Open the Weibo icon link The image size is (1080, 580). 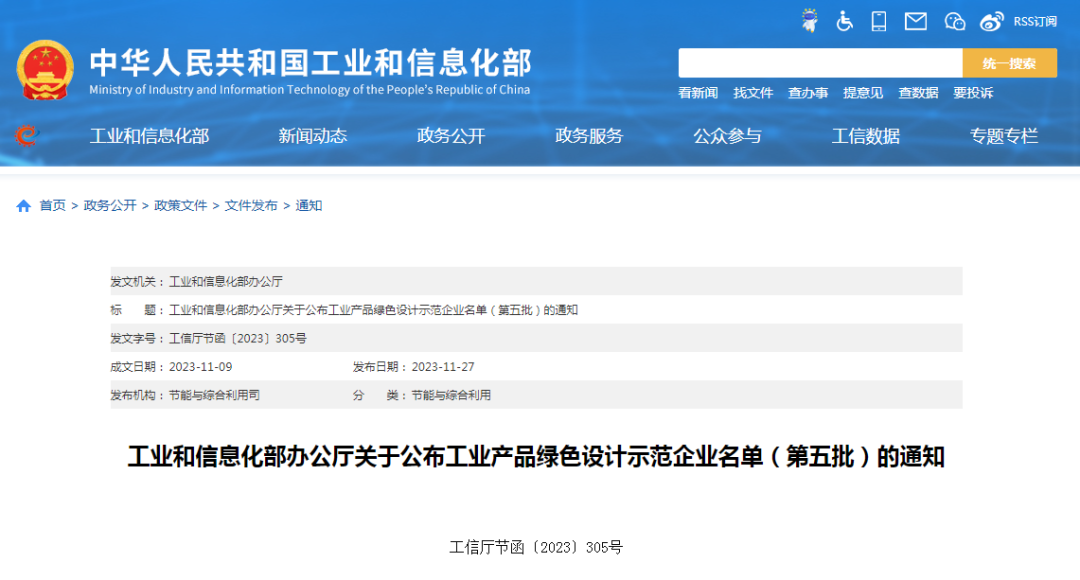(991, 21)
